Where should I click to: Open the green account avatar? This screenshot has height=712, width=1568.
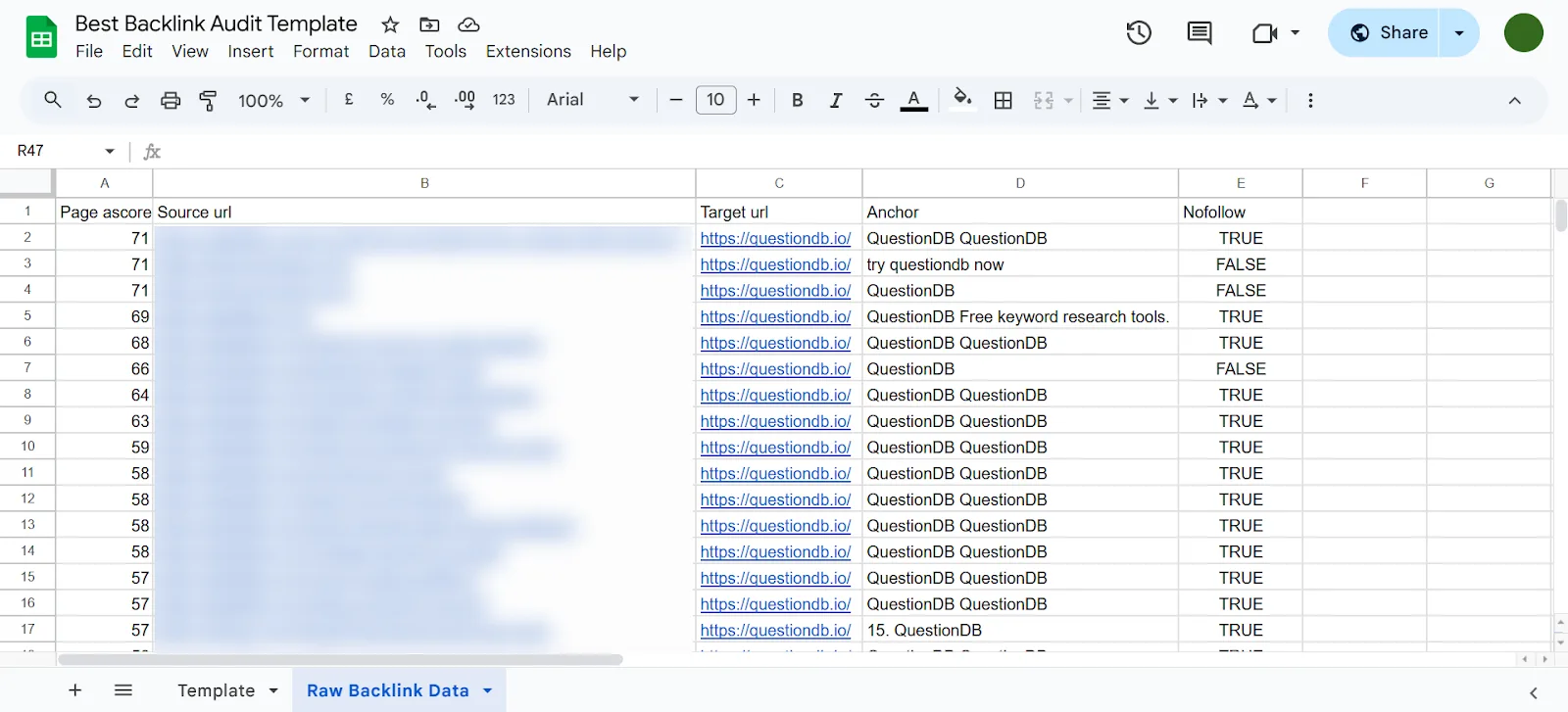(1524, 33)
